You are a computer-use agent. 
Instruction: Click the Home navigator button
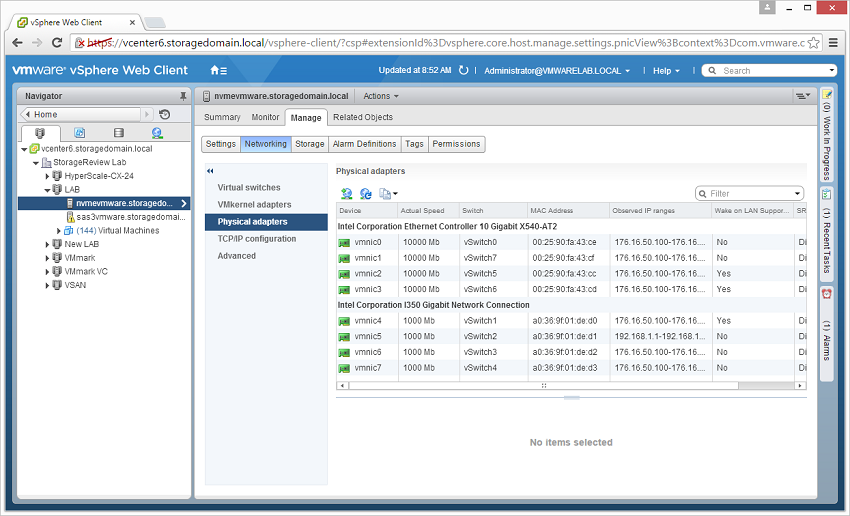(x=80, y=114)
